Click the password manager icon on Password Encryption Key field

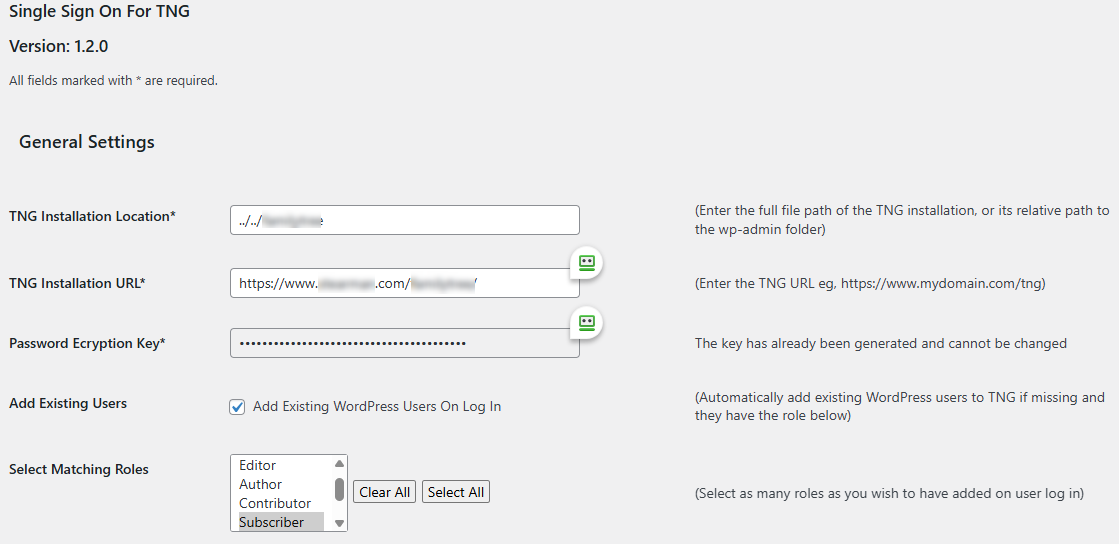pos(587,323)
